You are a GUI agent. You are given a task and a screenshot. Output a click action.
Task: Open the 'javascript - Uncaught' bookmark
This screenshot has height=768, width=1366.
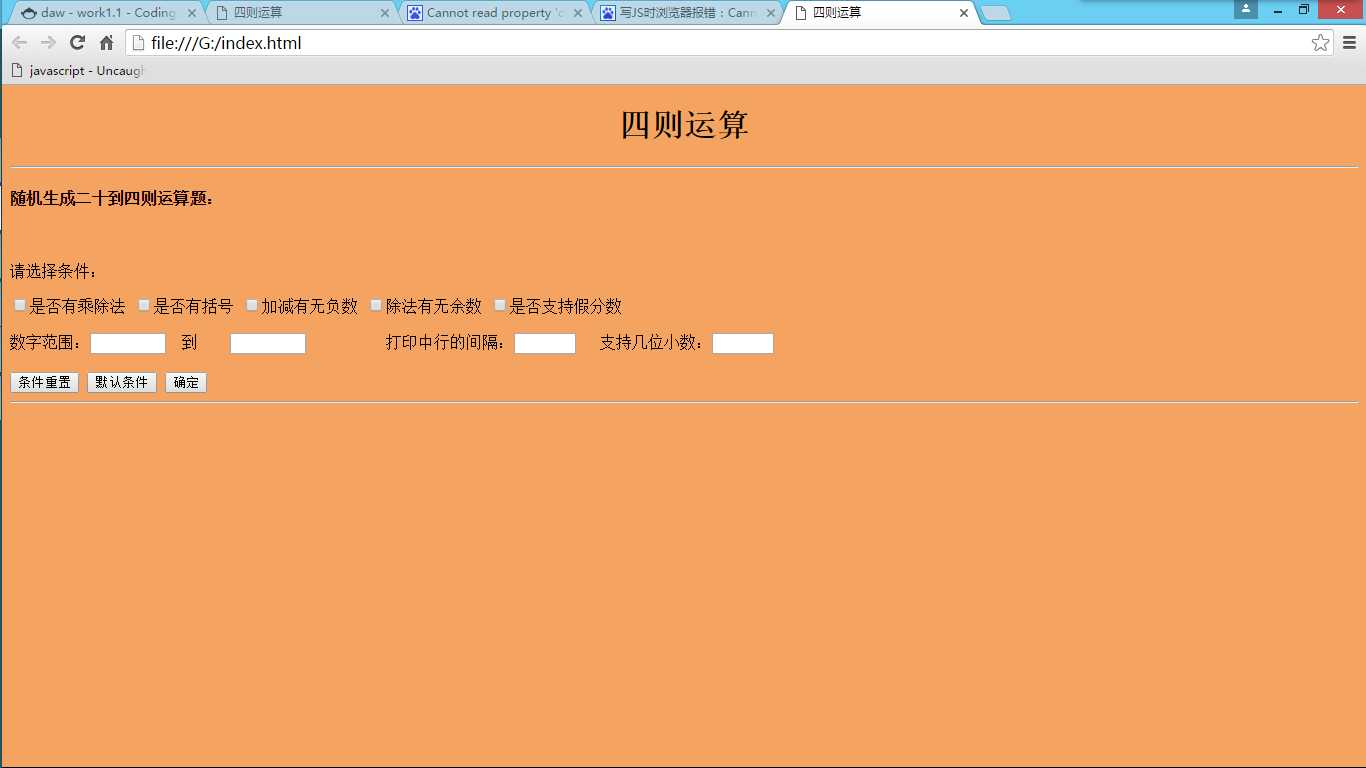pyautogui.click(x=78, y=71)
